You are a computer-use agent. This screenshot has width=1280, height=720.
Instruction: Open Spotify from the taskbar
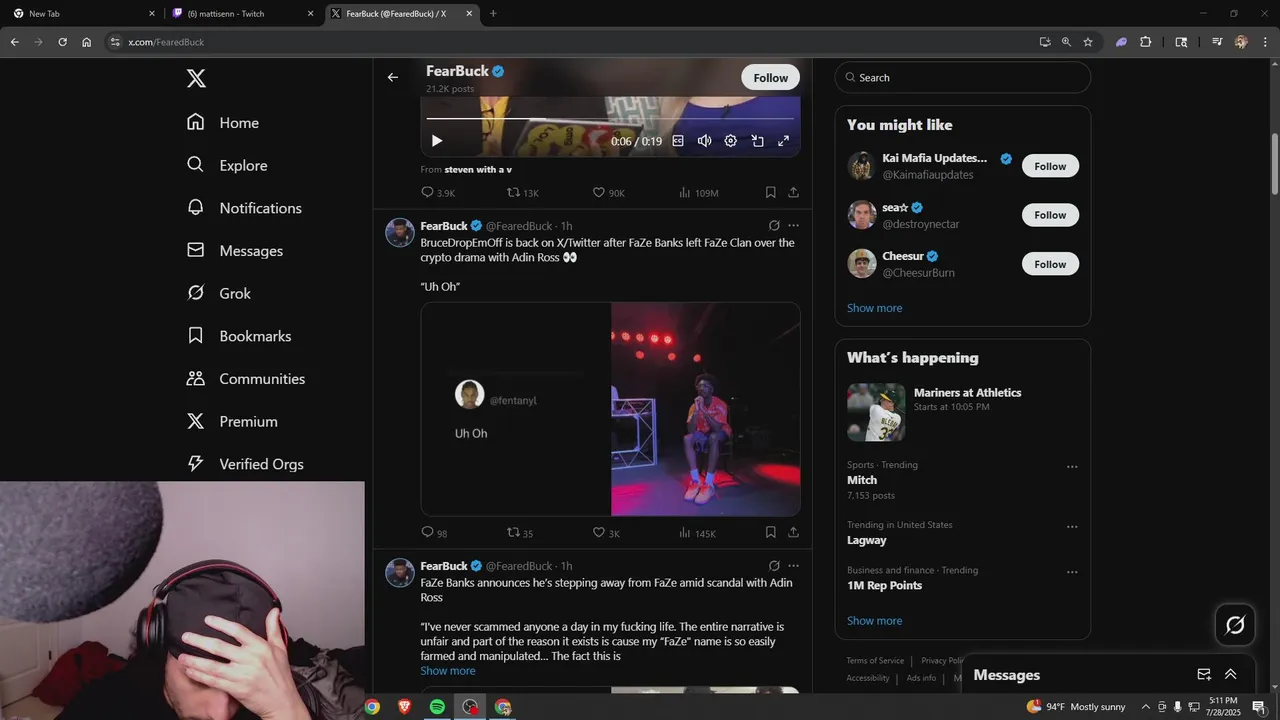point(437,707)
